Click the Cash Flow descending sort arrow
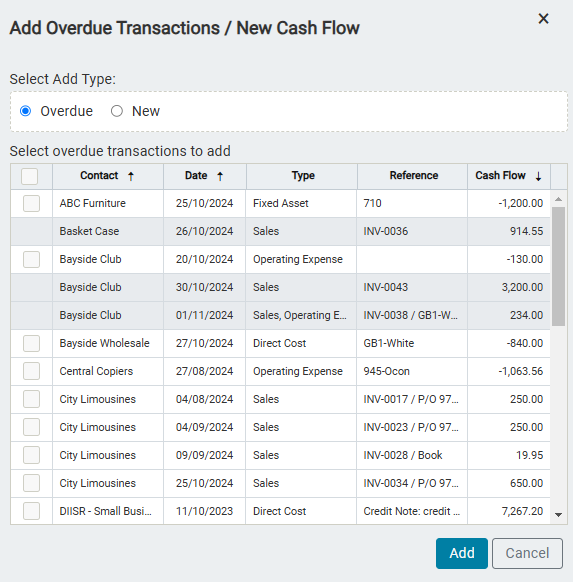 coord(538,176)
